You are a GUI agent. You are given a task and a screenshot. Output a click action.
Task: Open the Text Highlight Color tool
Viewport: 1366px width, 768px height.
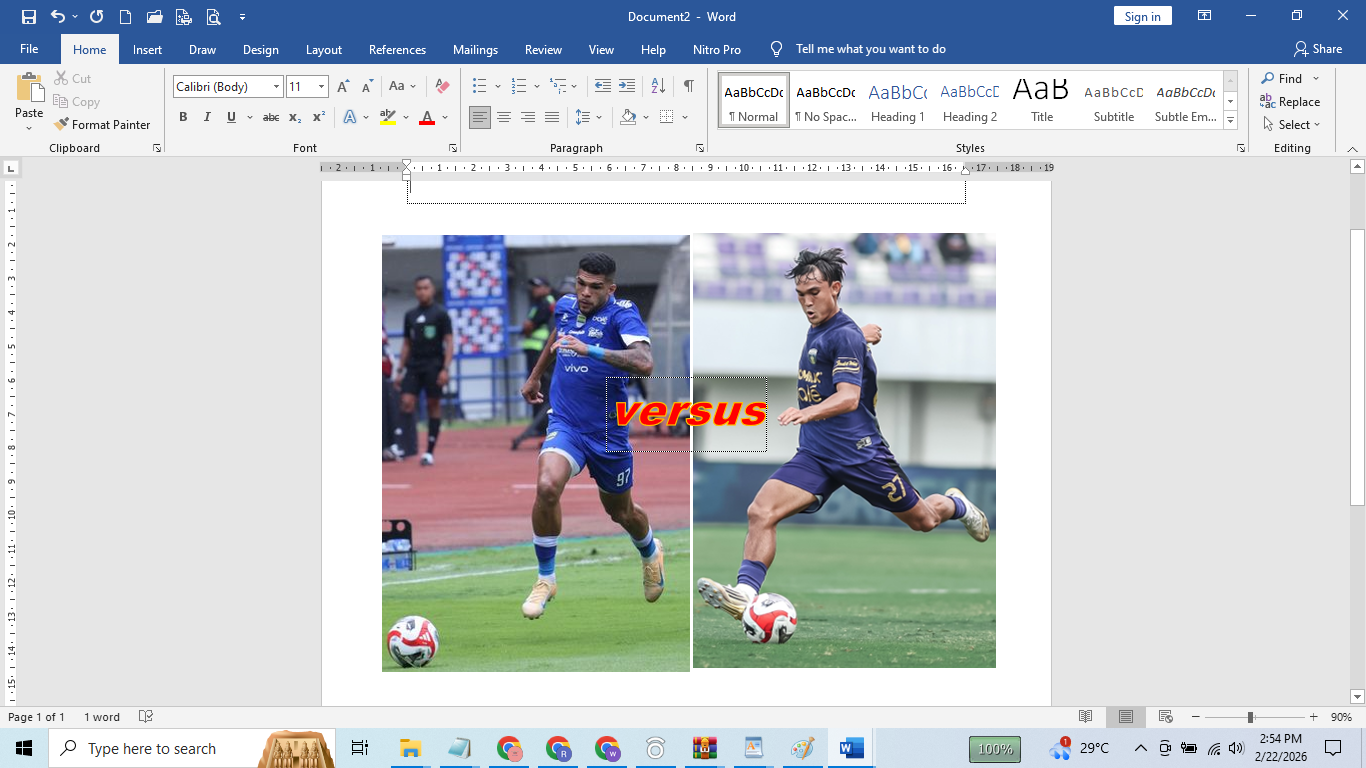(387, 117)
